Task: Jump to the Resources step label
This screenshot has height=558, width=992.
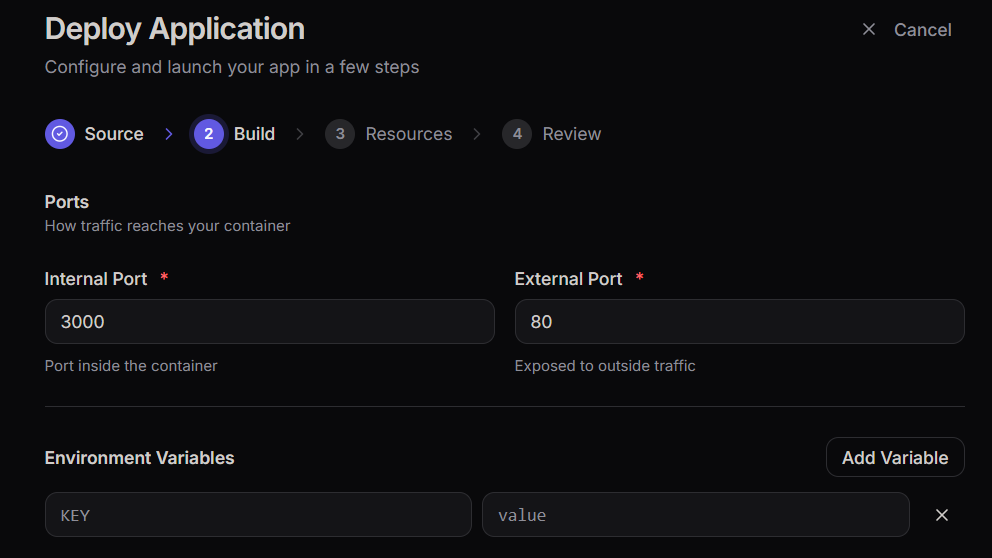Action: tap(408, 134)
